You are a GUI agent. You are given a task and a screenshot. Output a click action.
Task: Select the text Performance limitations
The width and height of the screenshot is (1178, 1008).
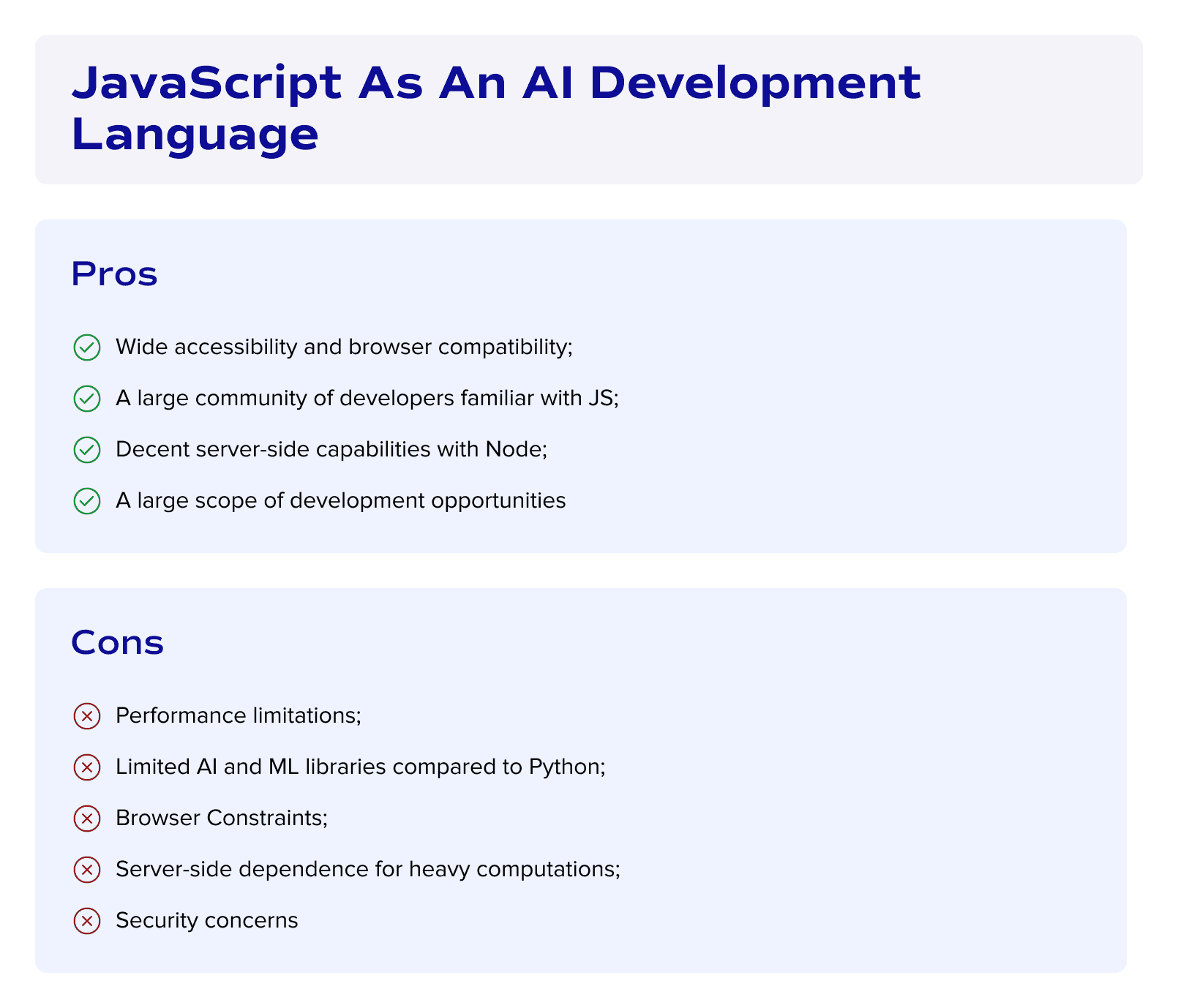(x=239, y=715)
